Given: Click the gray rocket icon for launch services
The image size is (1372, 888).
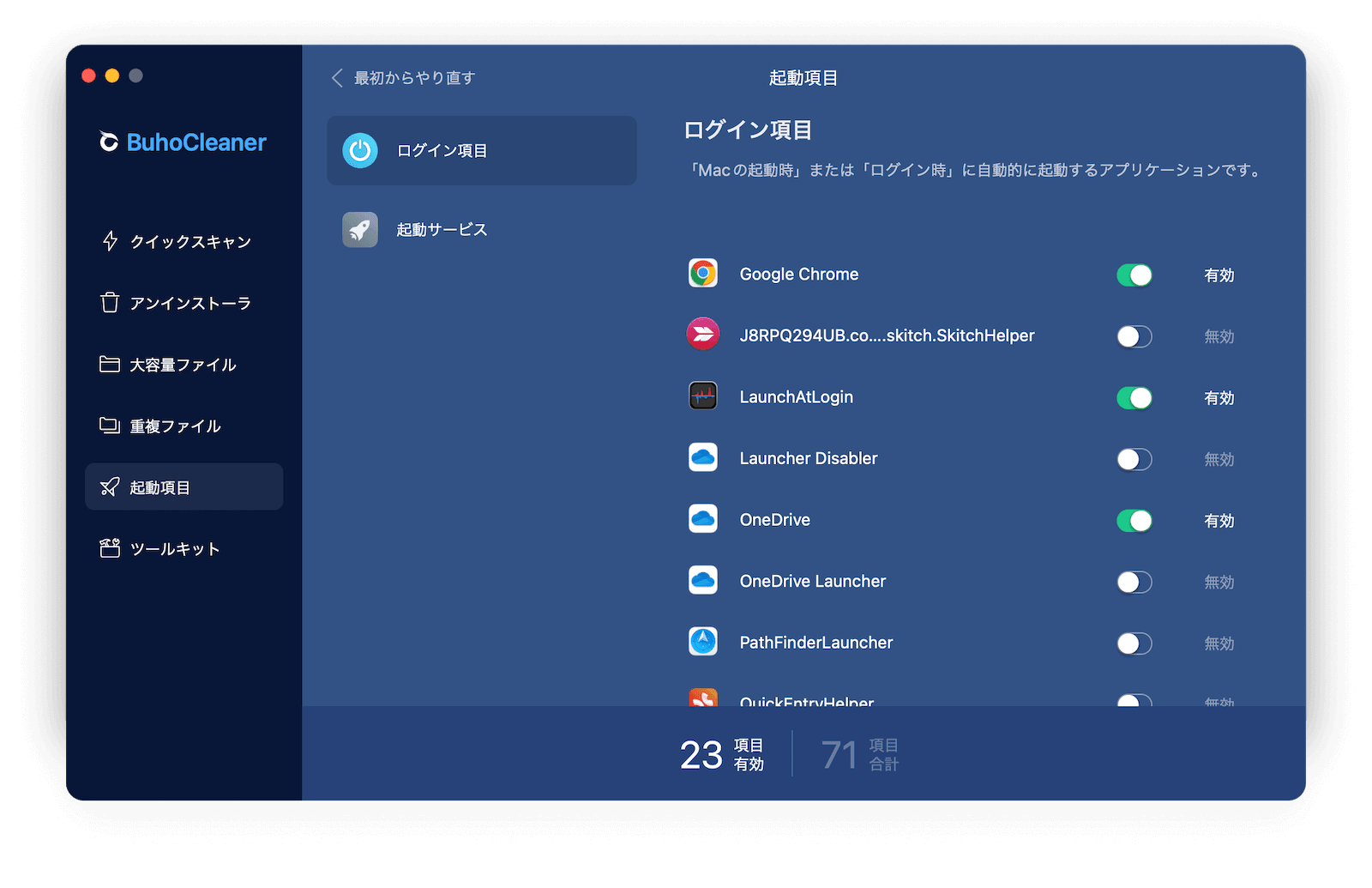Looking at the screenshot, I should (360, 230).
